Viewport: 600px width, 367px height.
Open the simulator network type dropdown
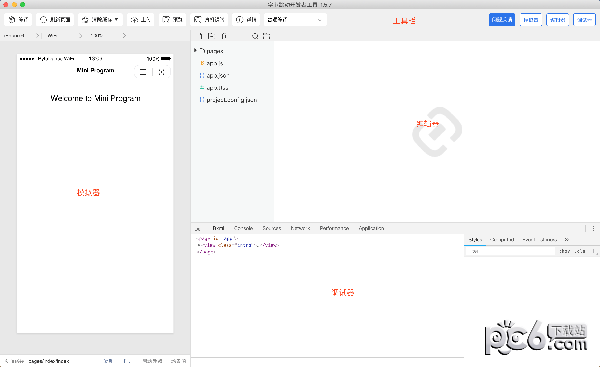coord(64,36)
